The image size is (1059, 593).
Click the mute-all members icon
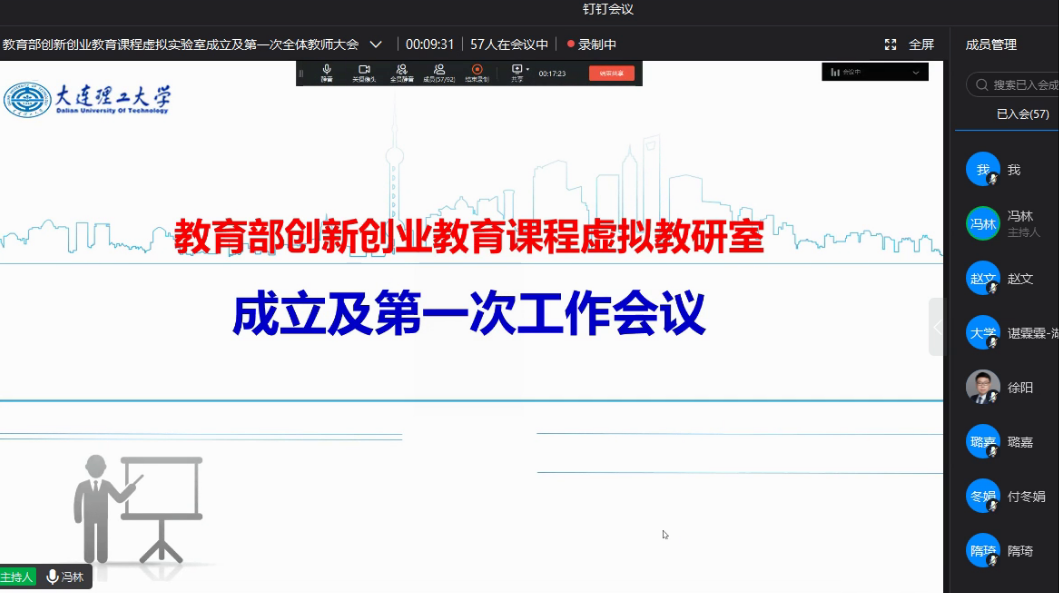point(401,70)
